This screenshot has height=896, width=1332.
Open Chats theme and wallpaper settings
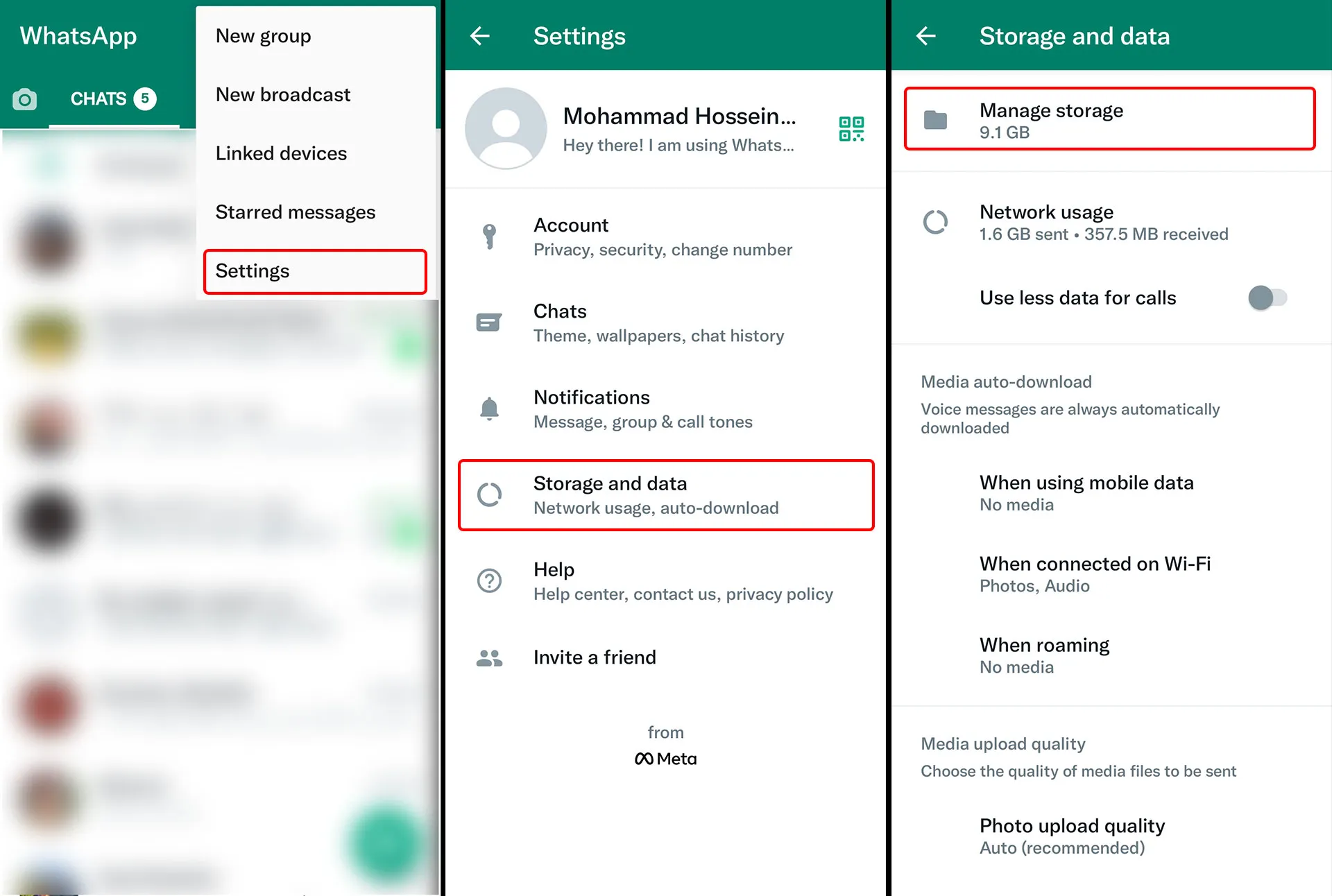[658, 322]
